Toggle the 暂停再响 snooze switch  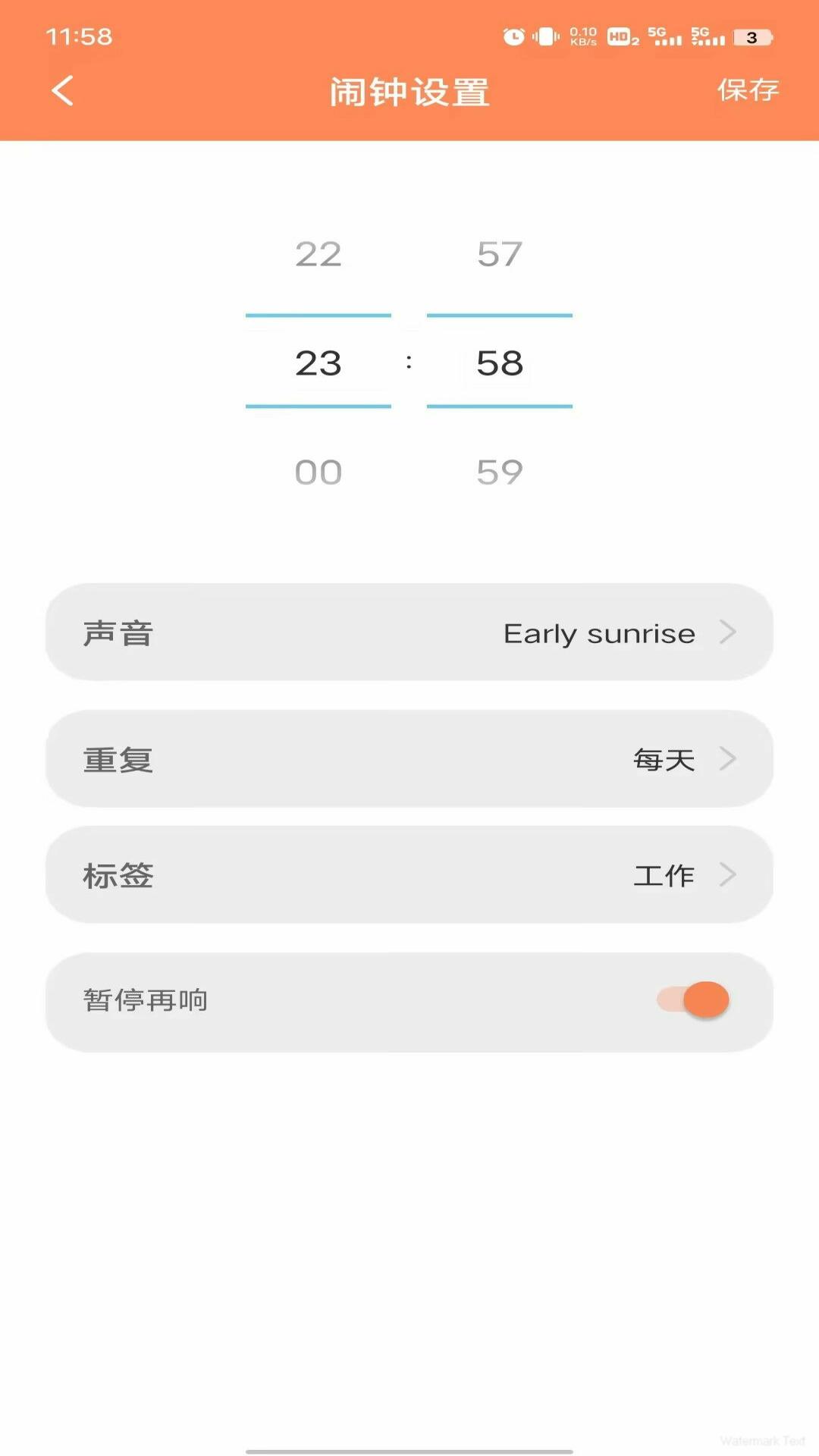click(694, 999)
